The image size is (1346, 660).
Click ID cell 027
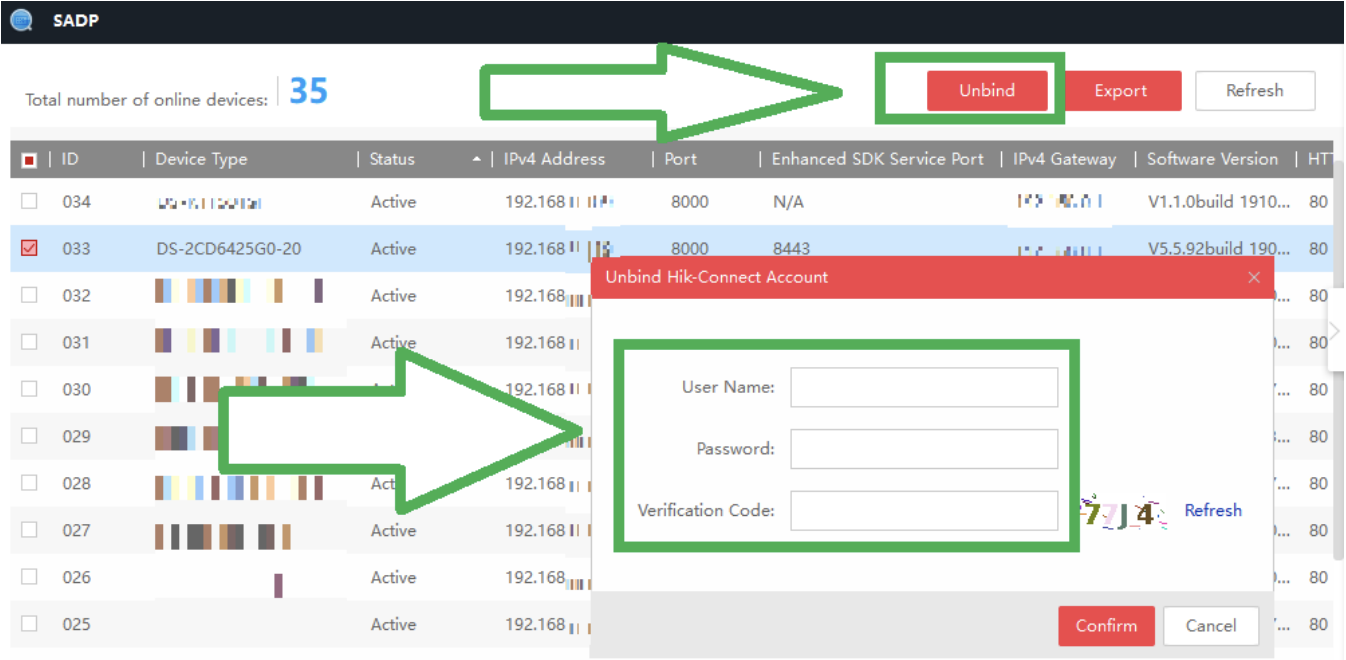click(x=76, y=530)
